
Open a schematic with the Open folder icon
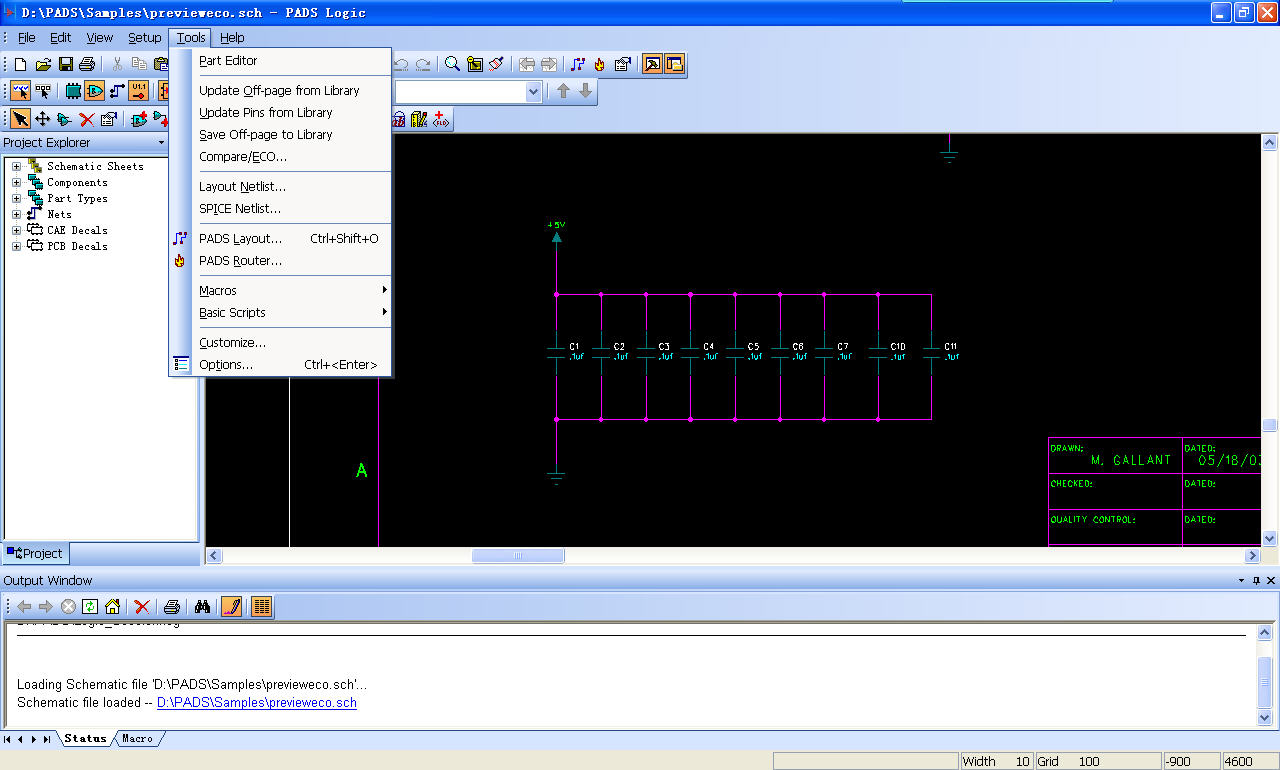point(43,64)
